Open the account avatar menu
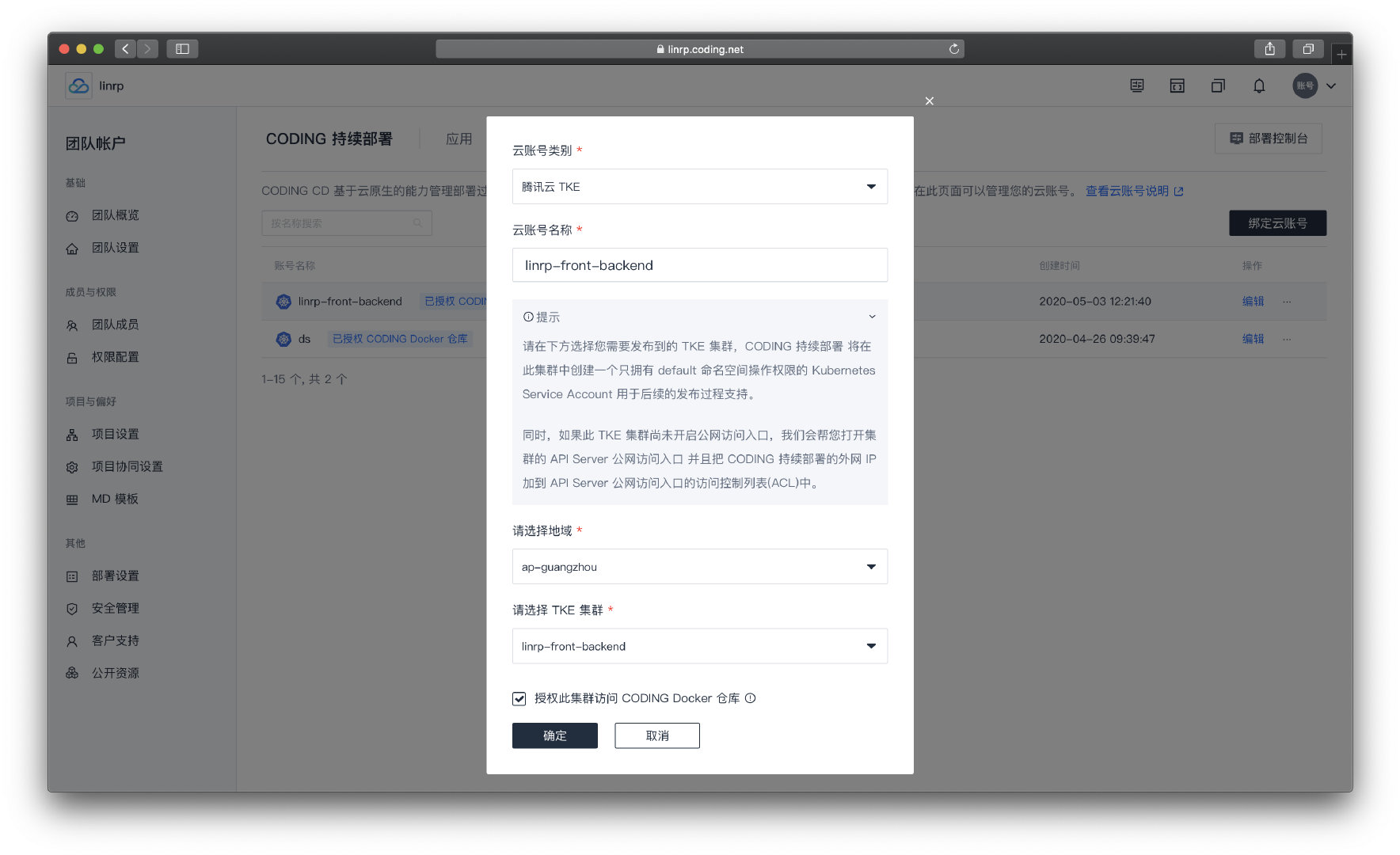Viewport: 1400px width, 855px height. pos(1313,85)
